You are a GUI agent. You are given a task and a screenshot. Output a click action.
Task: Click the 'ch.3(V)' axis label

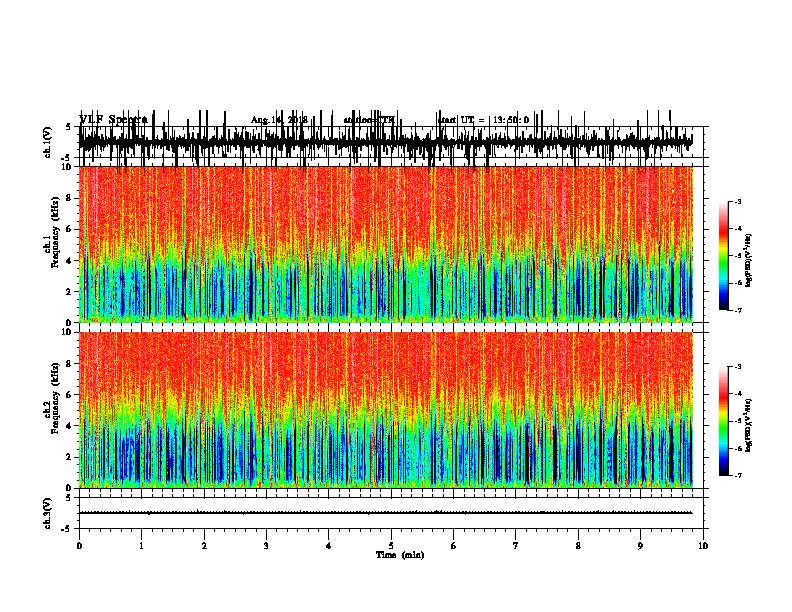coord(48,513)
